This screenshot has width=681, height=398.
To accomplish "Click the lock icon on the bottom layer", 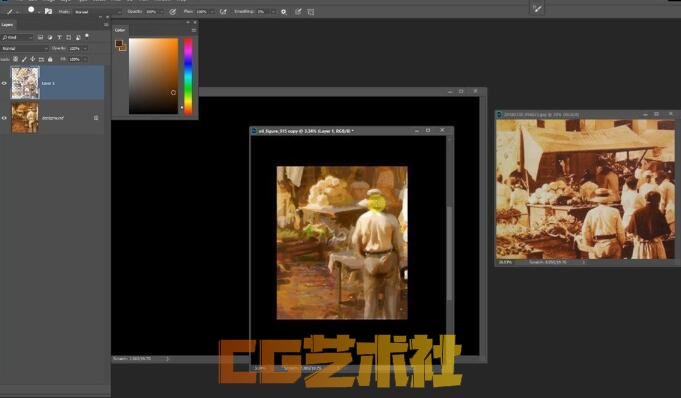I will coord(96,118).
